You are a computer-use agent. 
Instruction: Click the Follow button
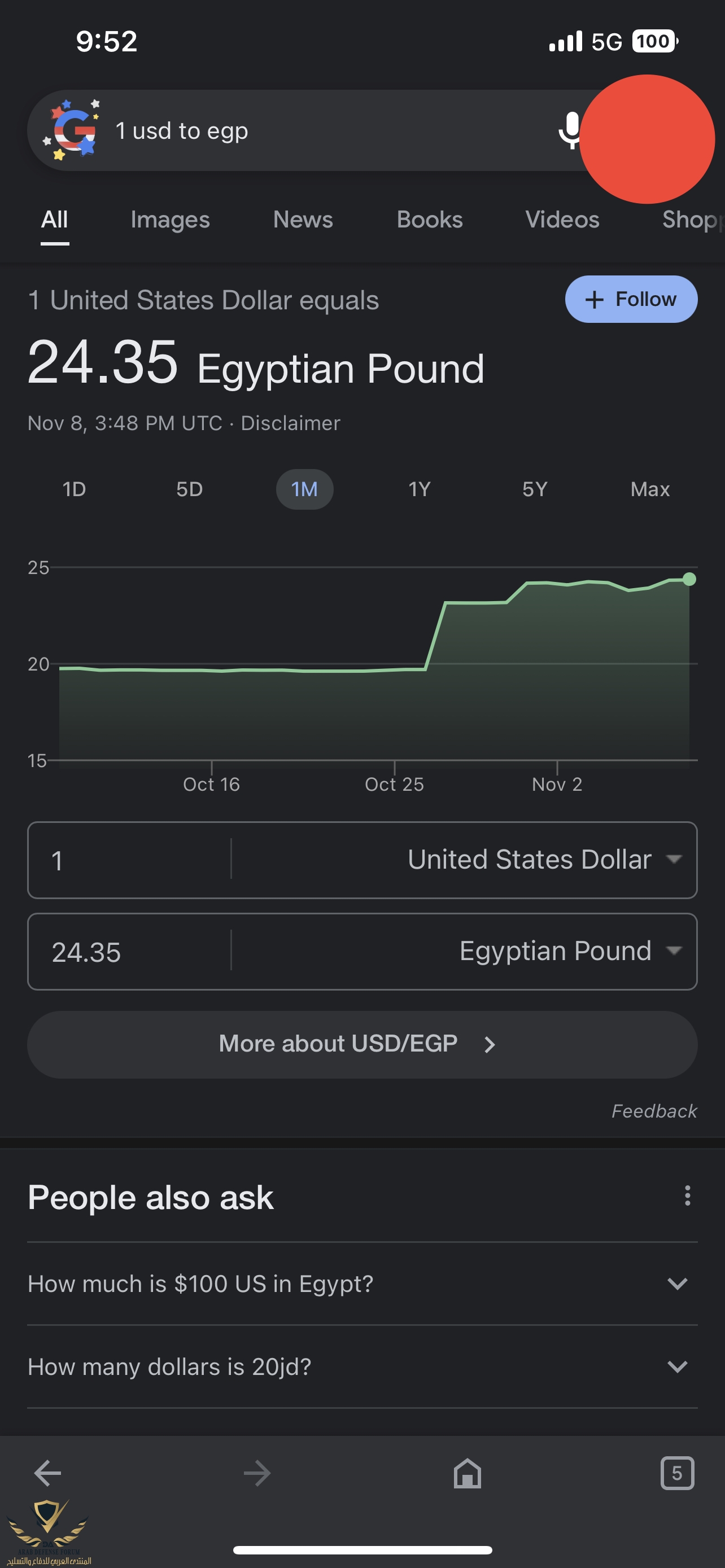(x=631, y=299)
